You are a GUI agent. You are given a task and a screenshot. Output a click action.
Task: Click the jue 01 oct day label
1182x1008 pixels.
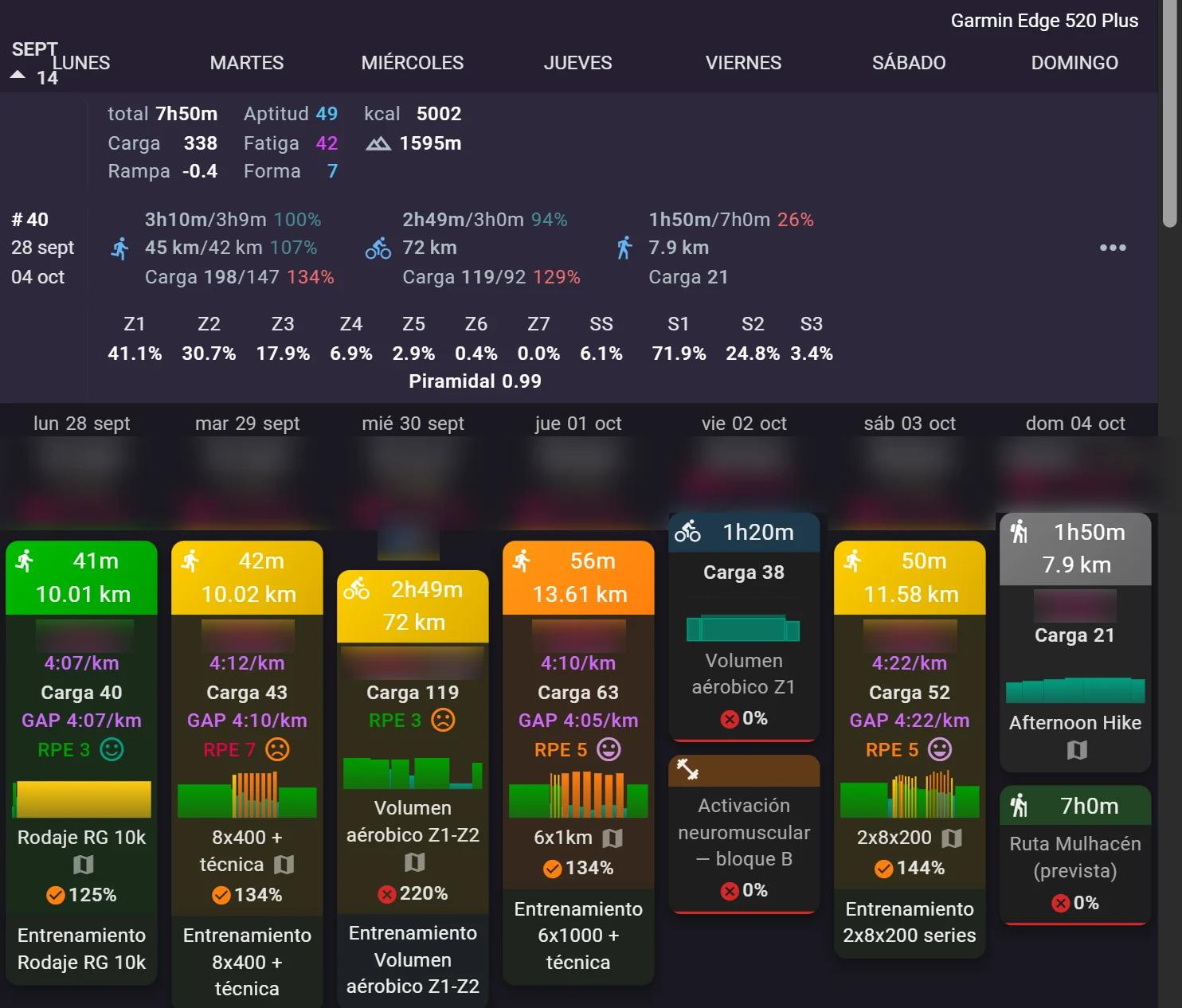coord(578,424)
